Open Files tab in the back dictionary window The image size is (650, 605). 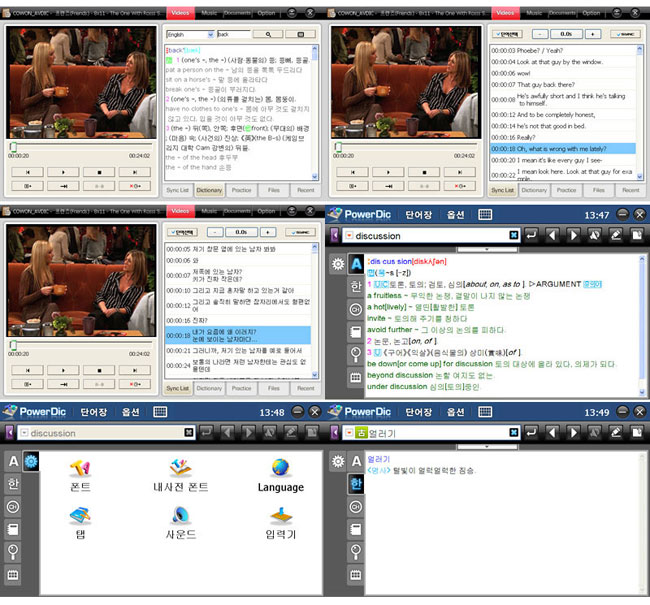point(274,190)
